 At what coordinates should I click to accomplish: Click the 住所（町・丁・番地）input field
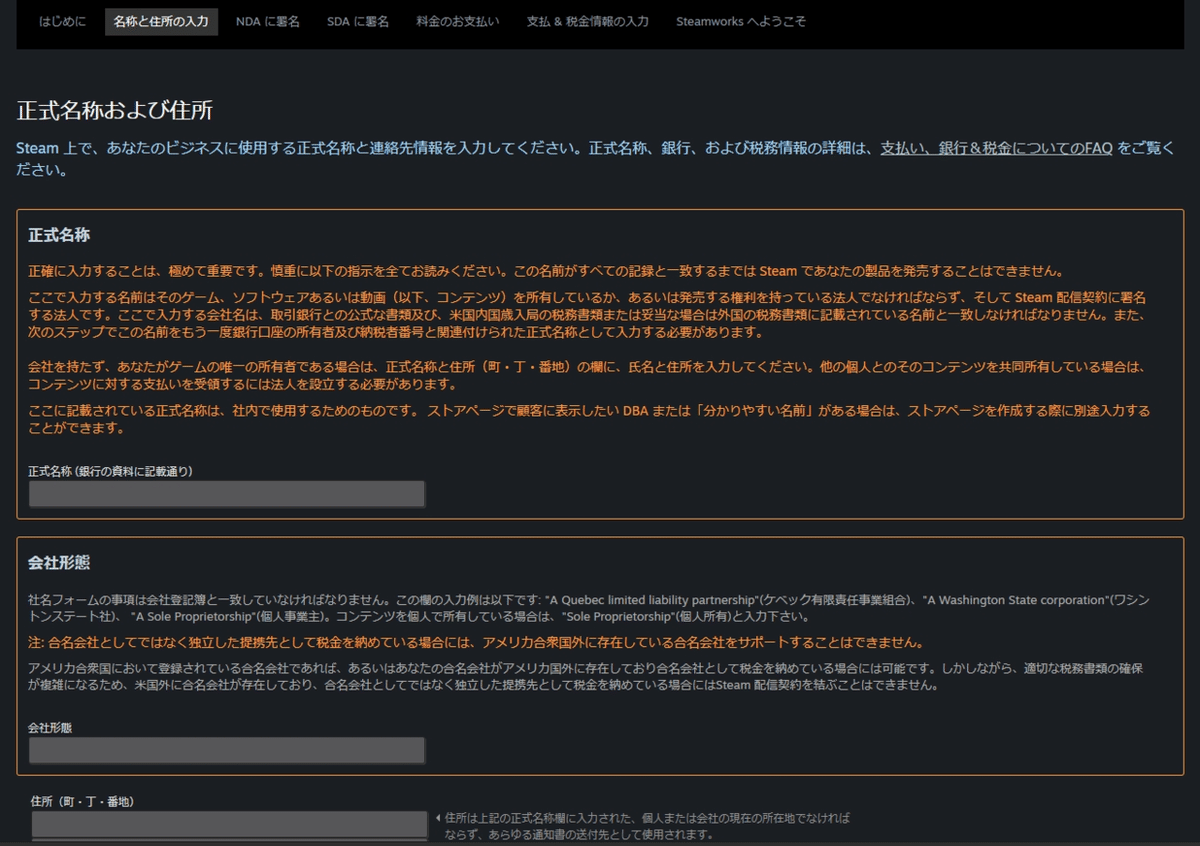coord(230,824)
